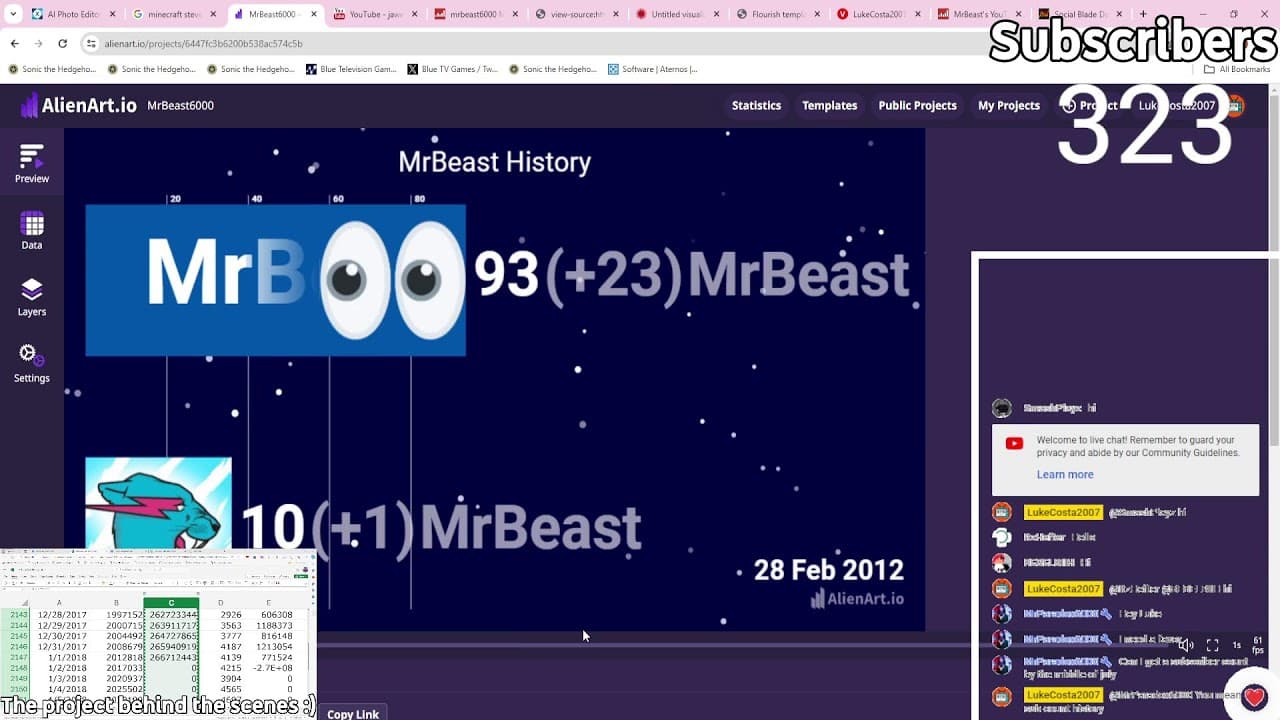Open the Statistics page
The image size is (1280, 720).
coord(756,105)
